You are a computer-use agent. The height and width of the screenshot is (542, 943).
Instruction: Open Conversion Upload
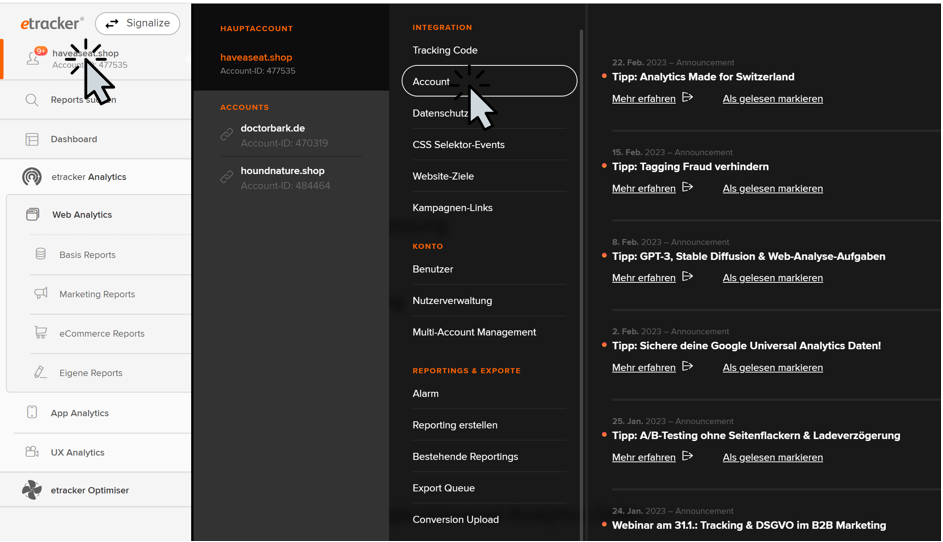coord(455,520)
